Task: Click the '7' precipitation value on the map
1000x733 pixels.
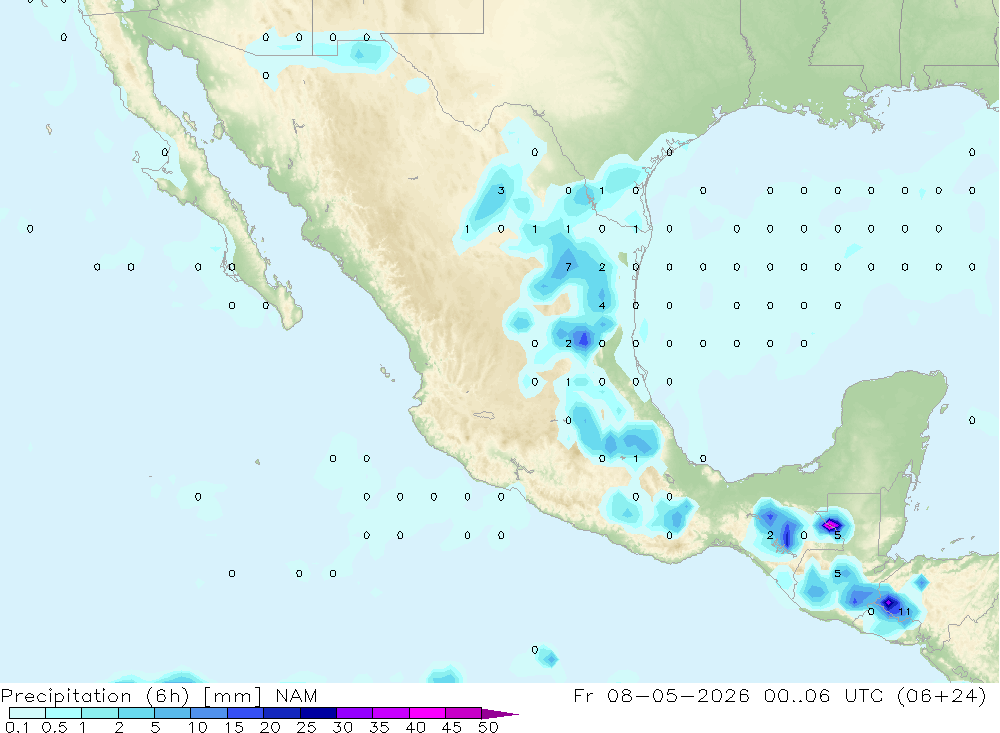Action: 568,267
